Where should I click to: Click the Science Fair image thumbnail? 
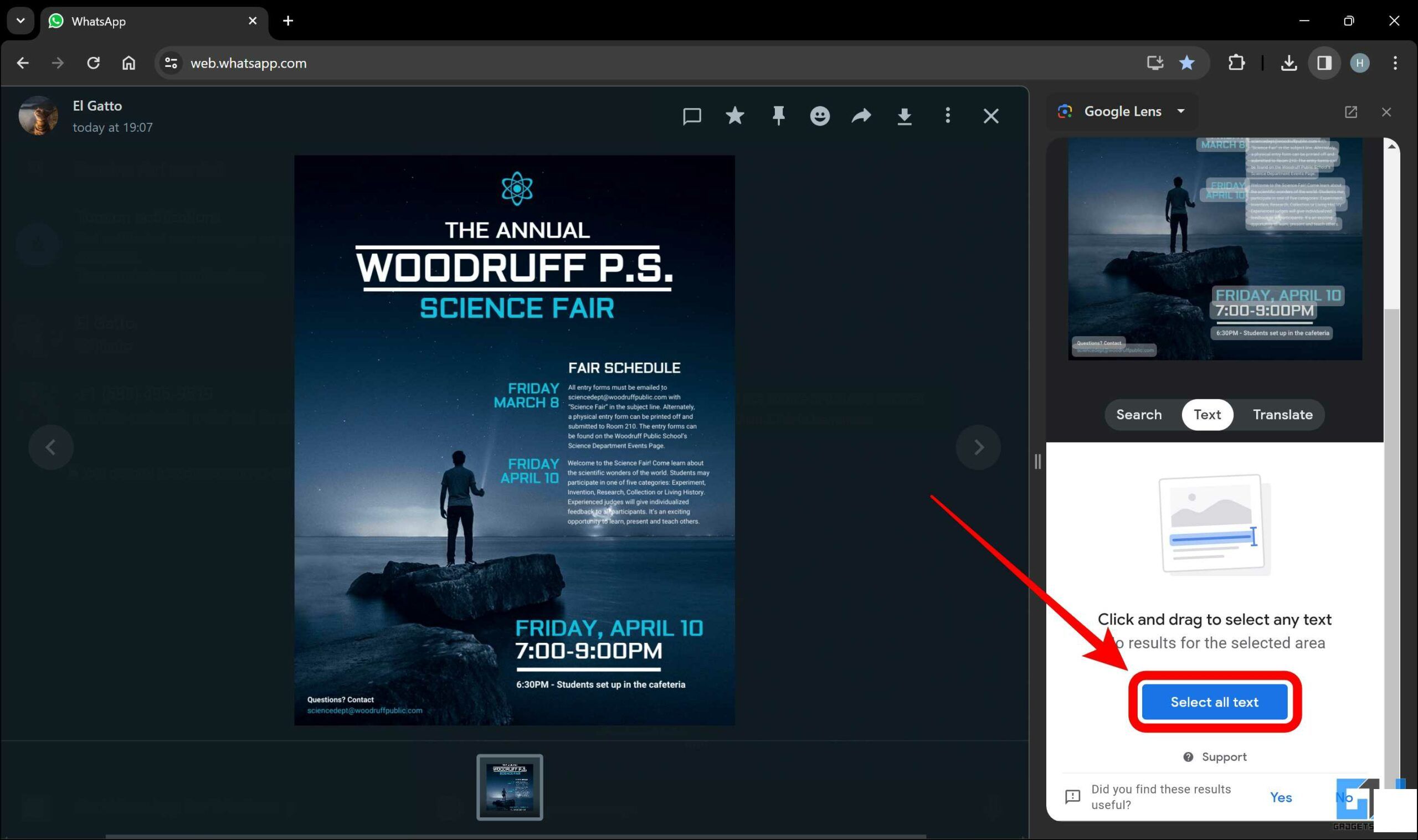click(x=509, y=787)
